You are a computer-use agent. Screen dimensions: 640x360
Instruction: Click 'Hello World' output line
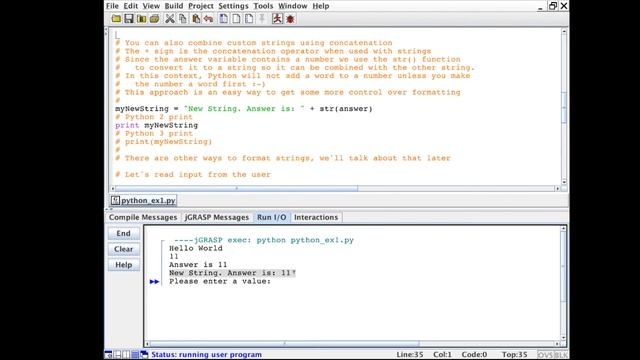pos(196,249)
